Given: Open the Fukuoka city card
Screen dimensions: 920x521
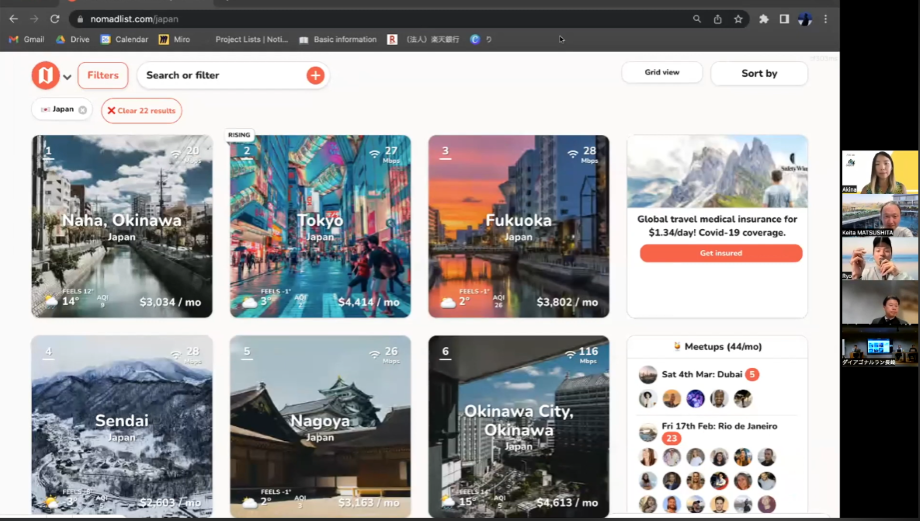Looking at the screenshot, I should pyautogui.click(x=519, y=226).
